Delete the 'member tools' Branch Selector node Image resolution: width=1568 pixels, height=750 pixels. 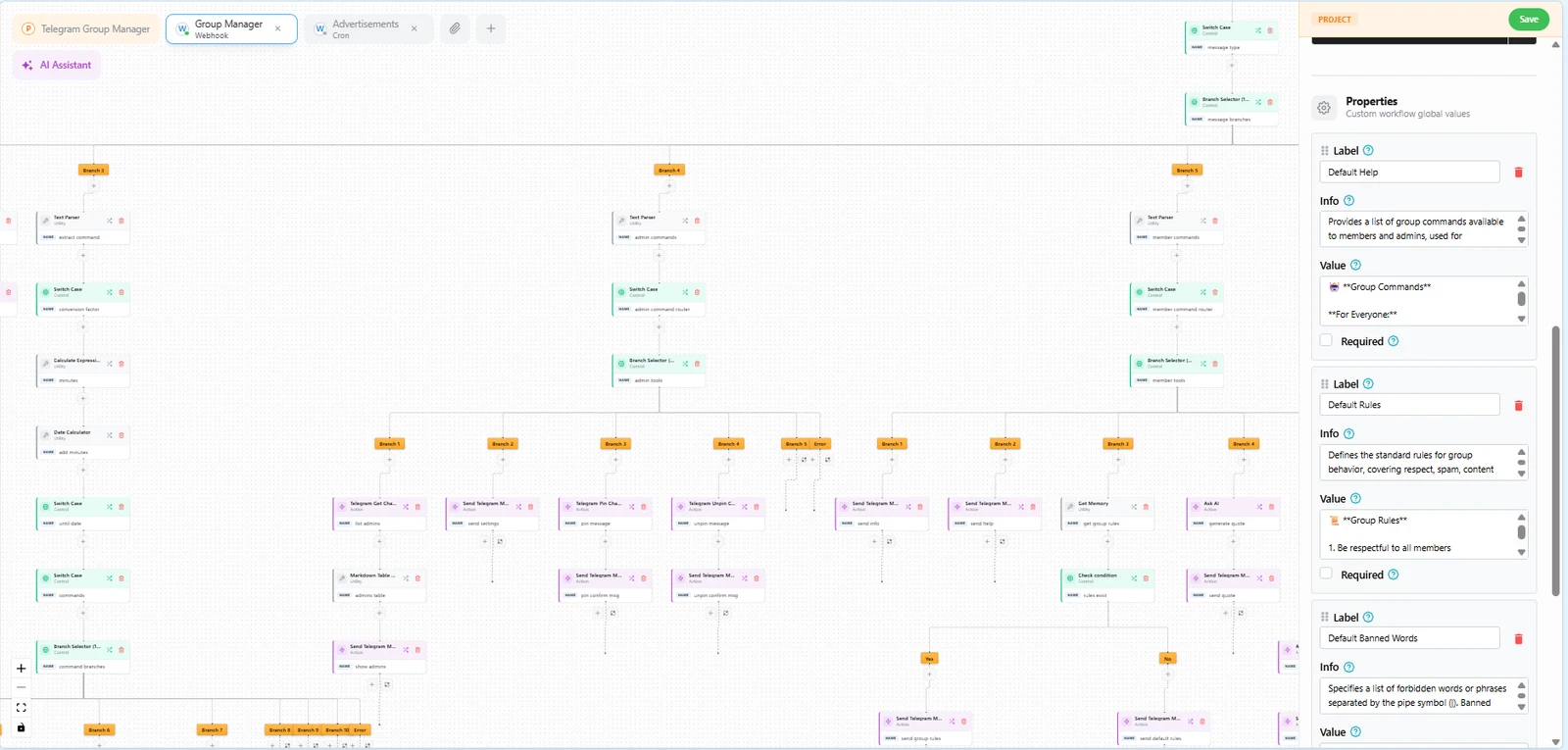[x=1215, y=364]
